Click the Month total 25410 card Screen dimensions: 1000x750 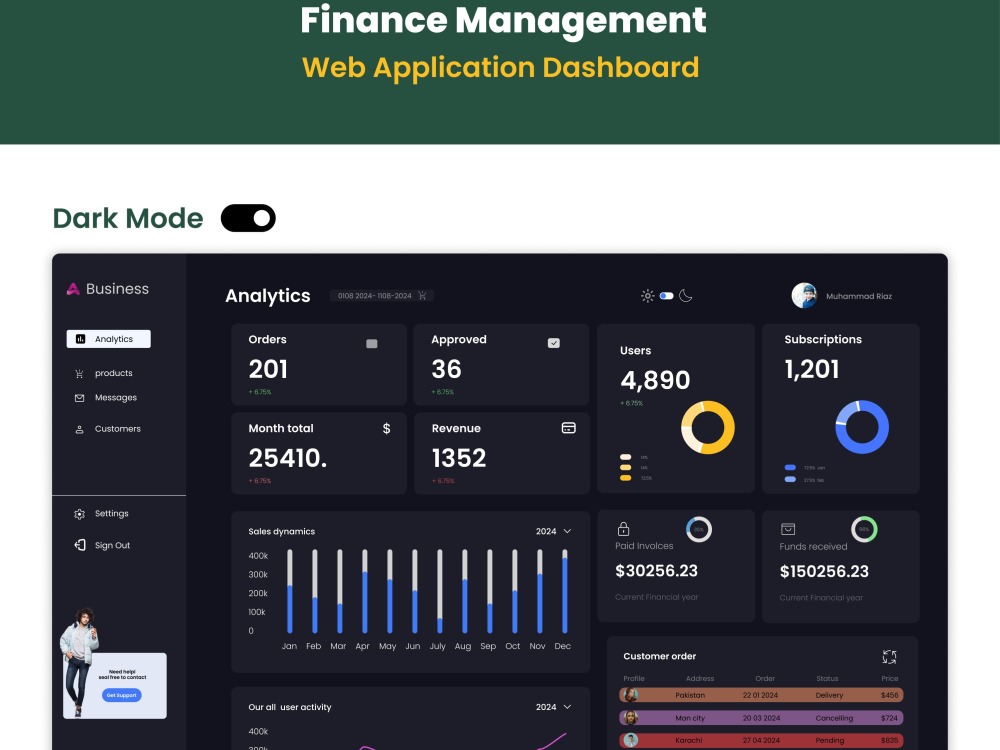tap(319, 453)
